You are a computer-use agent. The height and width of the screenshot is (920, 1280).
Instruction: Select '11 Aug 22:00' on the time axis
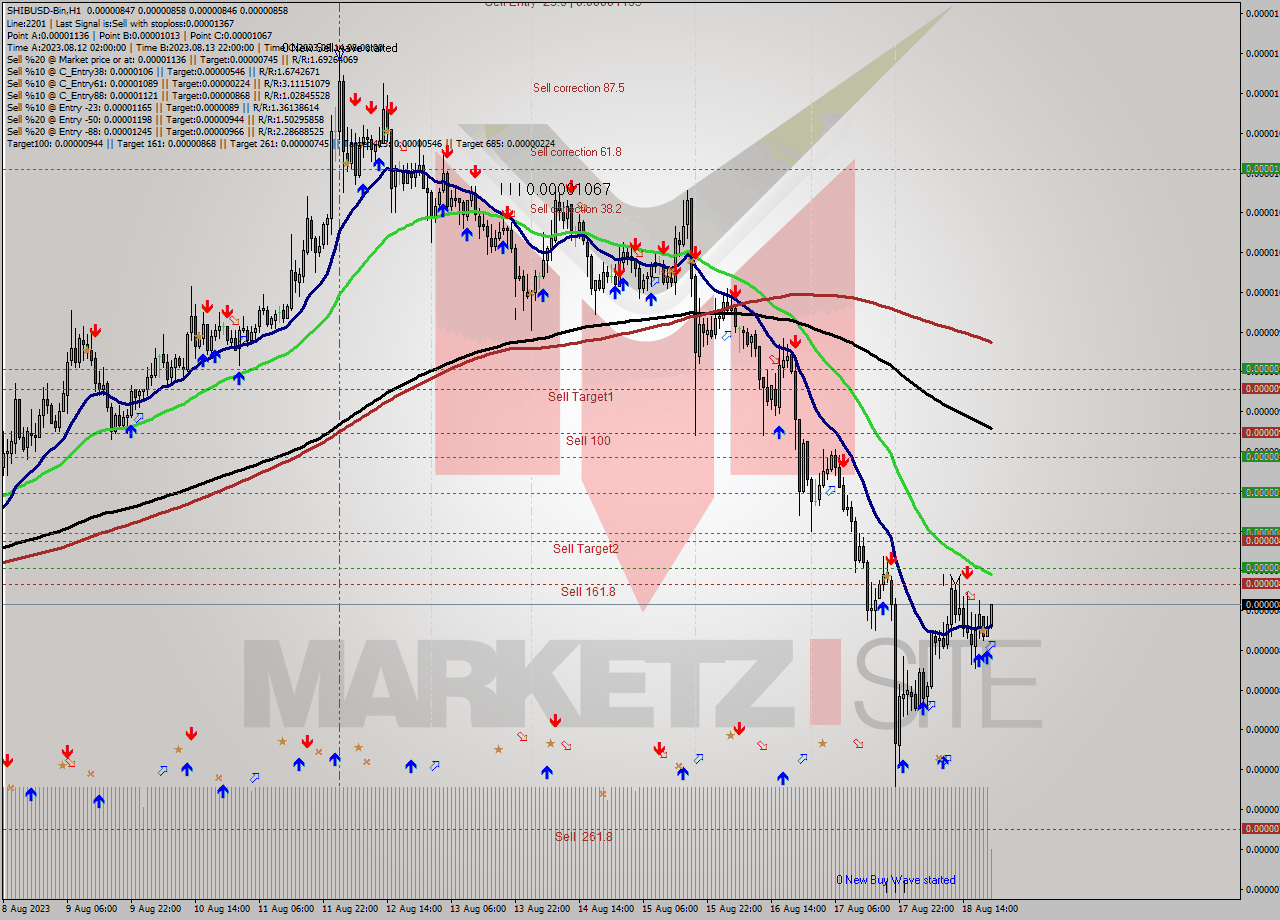[x=348, y=909]
